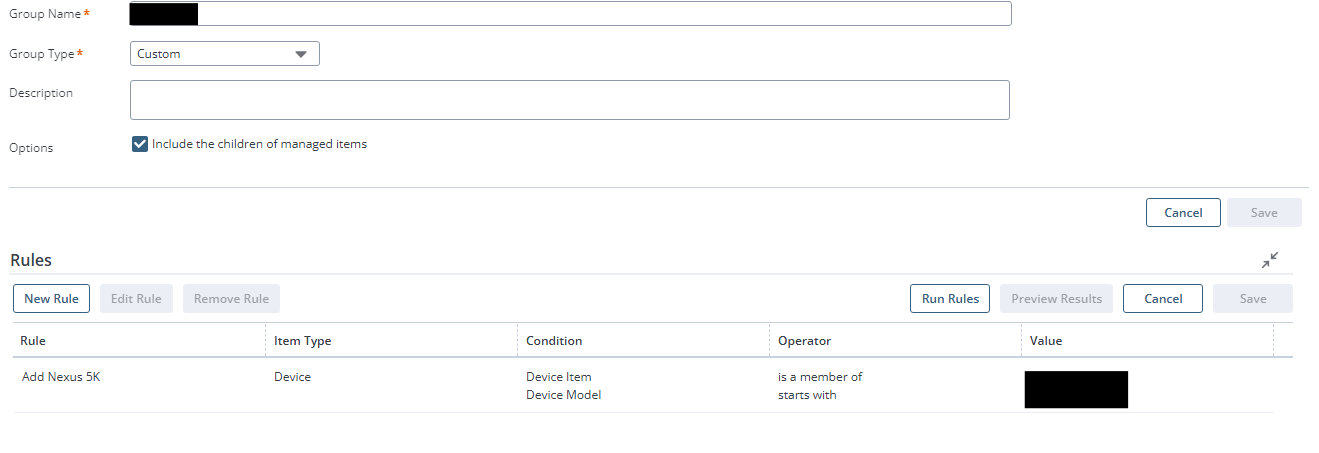The height and width of the screenshot is (453, 1319).
Task: Toggle Include the children of managed items
Action: click(x=140, y=144)
